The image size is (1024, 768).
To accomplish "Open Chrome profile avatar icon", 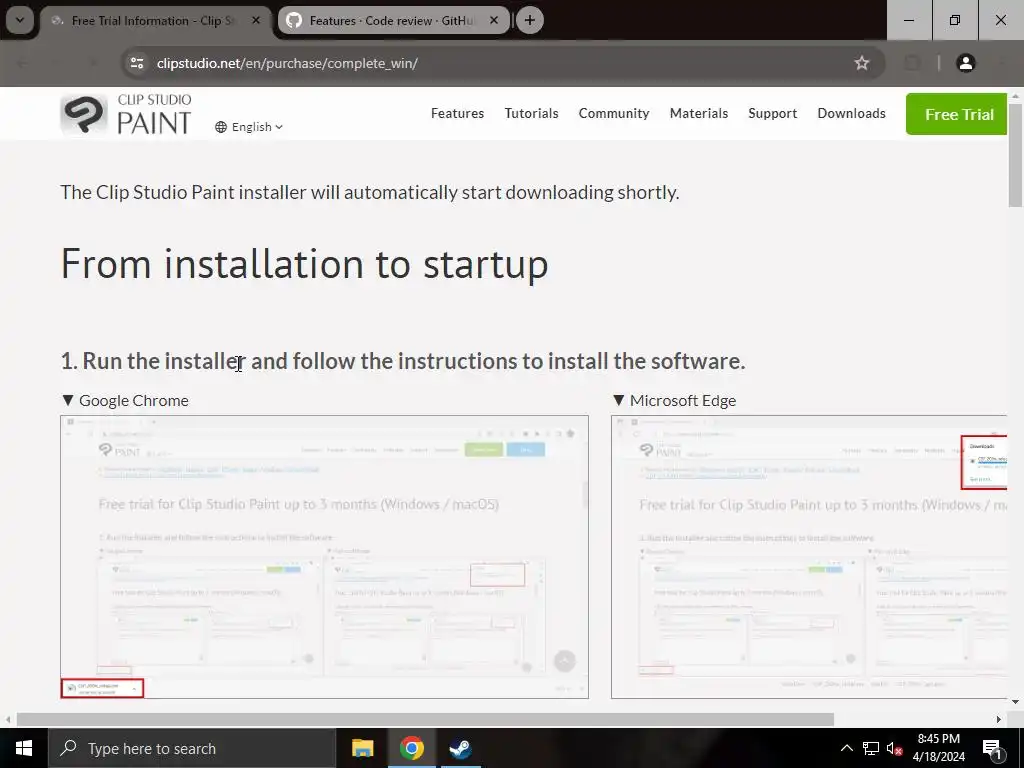I will (x=965, y=63).
